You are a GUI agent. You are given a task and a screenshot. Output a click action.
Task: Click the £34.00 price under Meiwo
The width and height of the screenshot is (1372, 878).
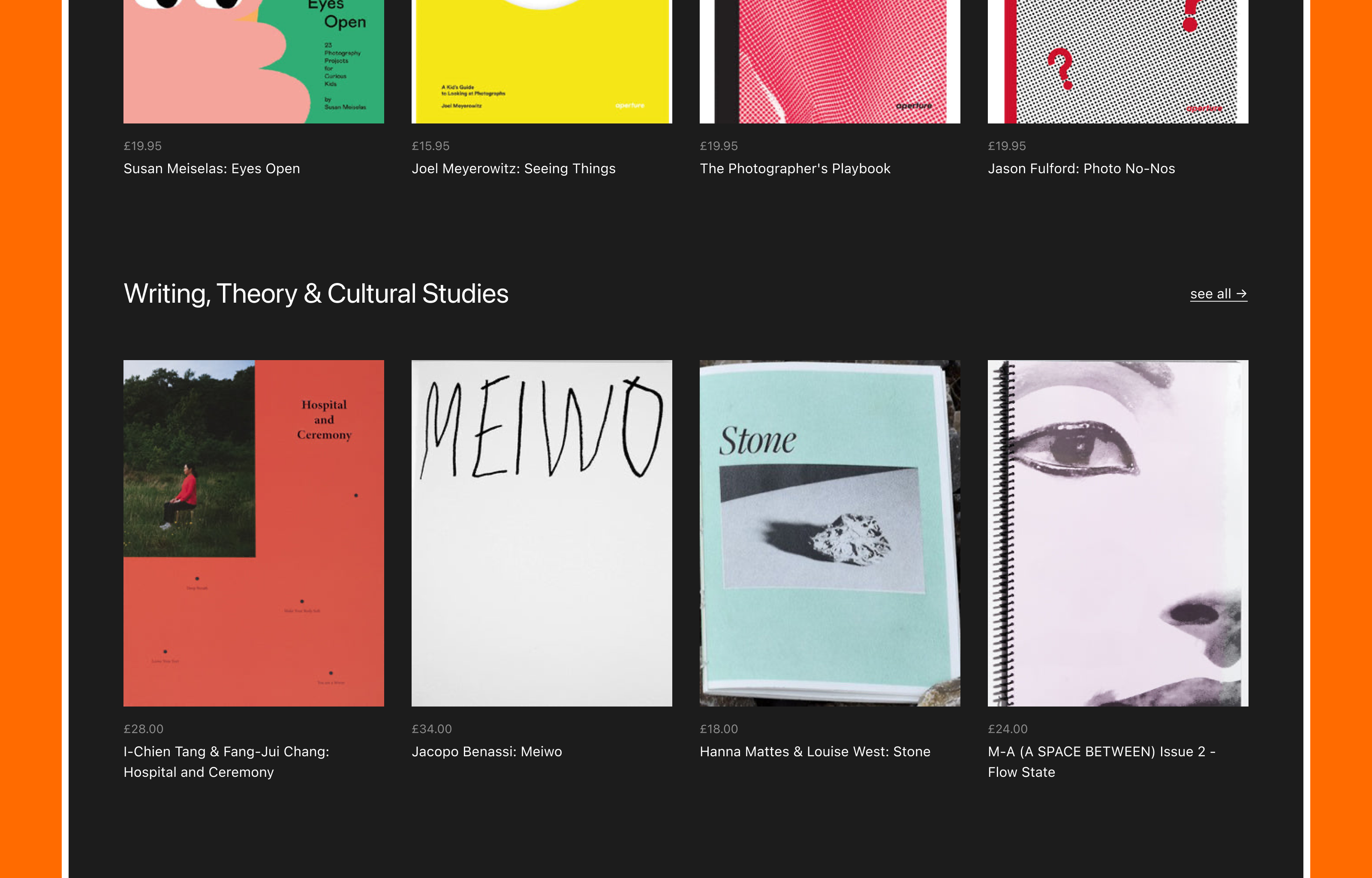pos(431,729)
